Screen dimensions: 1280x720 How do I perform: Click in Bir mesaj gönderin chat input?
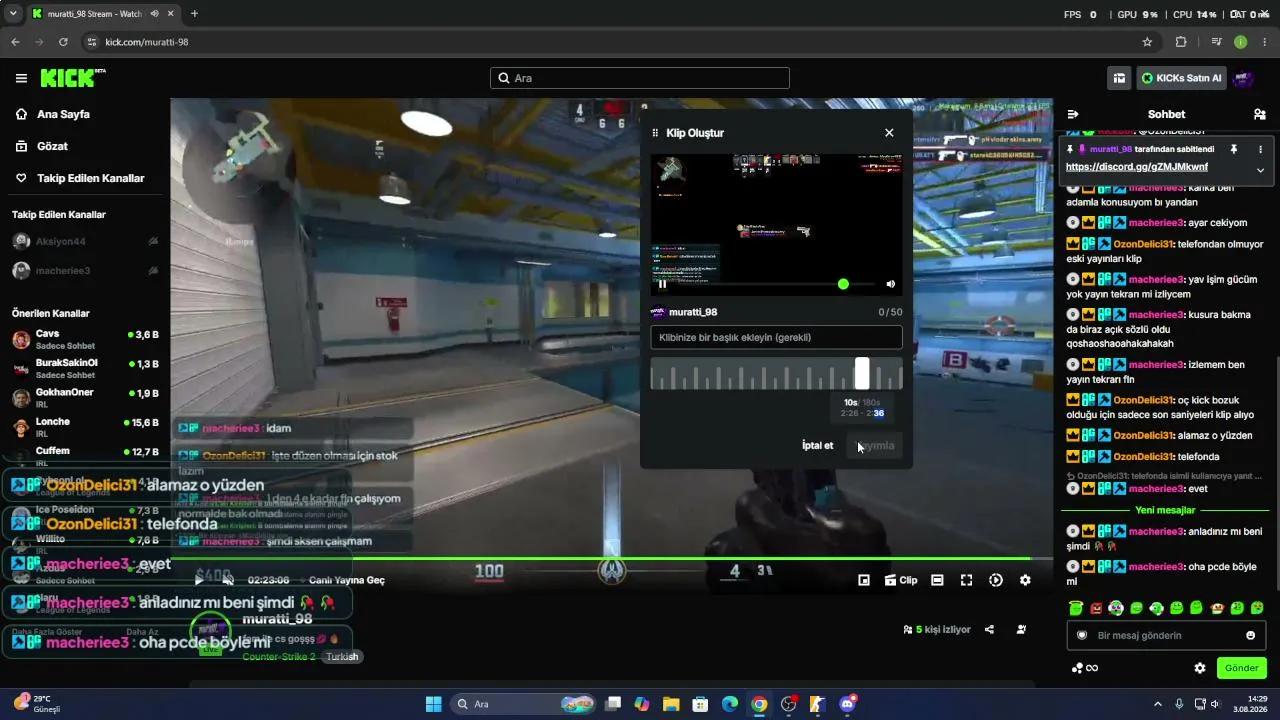(x=1168, y=635)
